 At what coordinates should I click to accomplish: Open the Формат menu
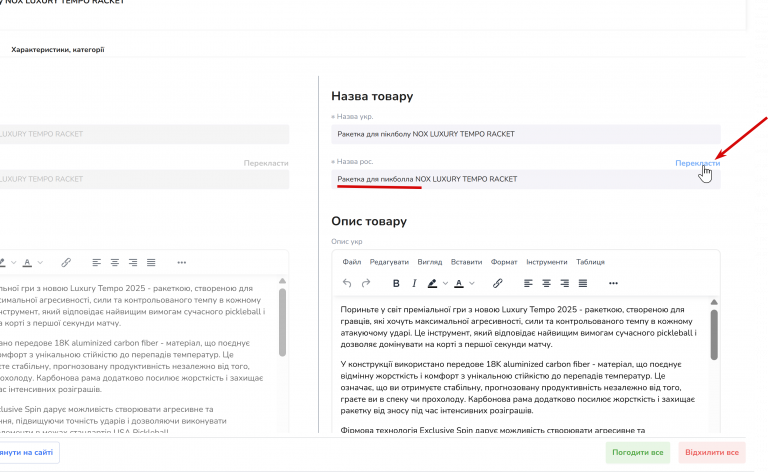504,262
